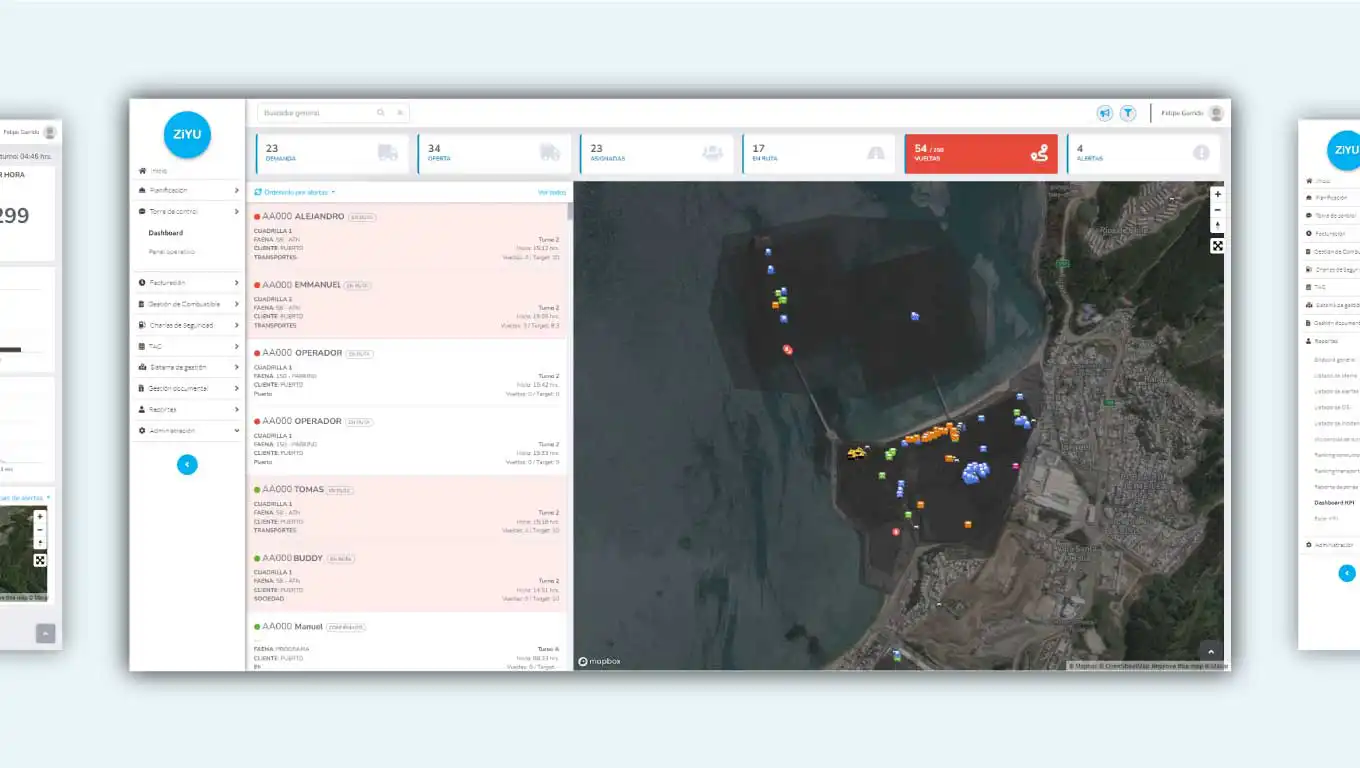The image size is (1360, 768).
Task: Expand the Facturación menu
Action: click(x=187, y=283)
